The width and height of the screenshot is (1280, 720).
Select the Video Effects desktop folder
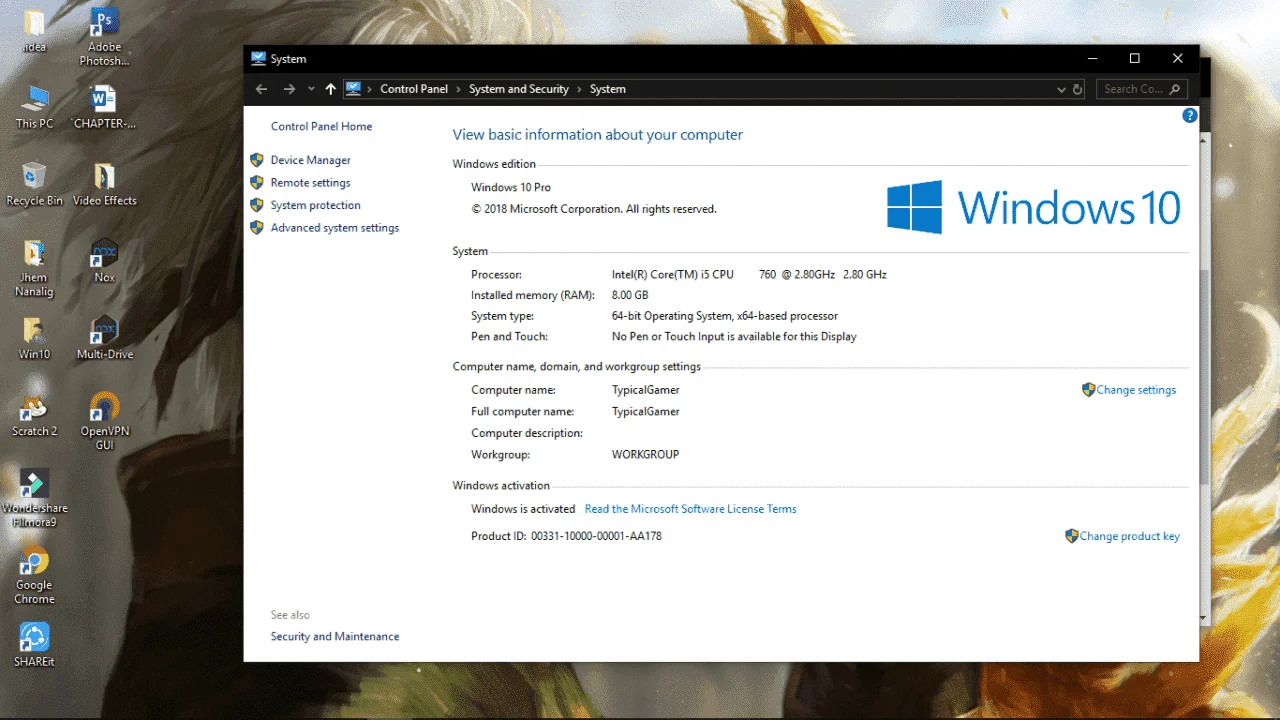tap(104, 184)
